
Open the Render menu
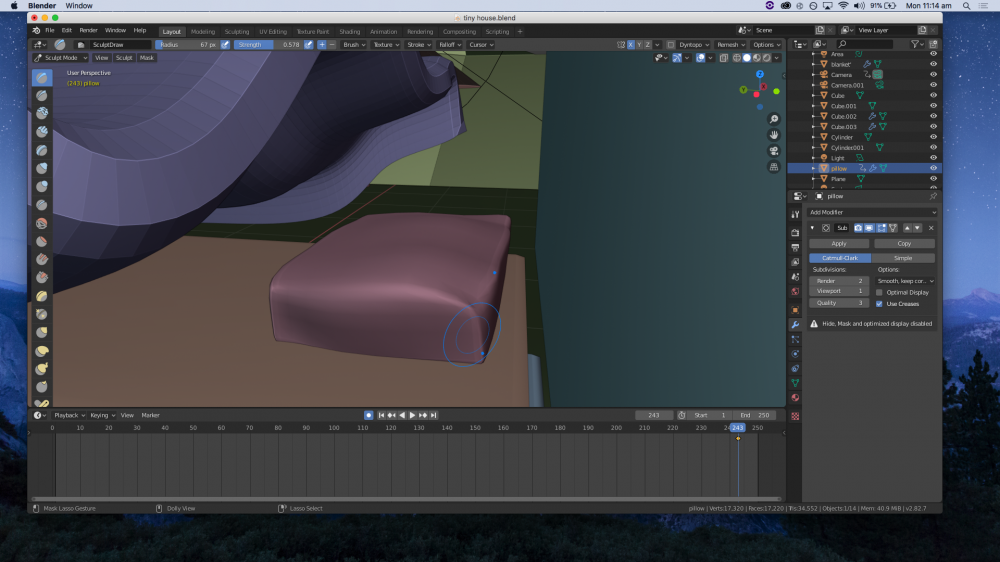click(89, 31)
